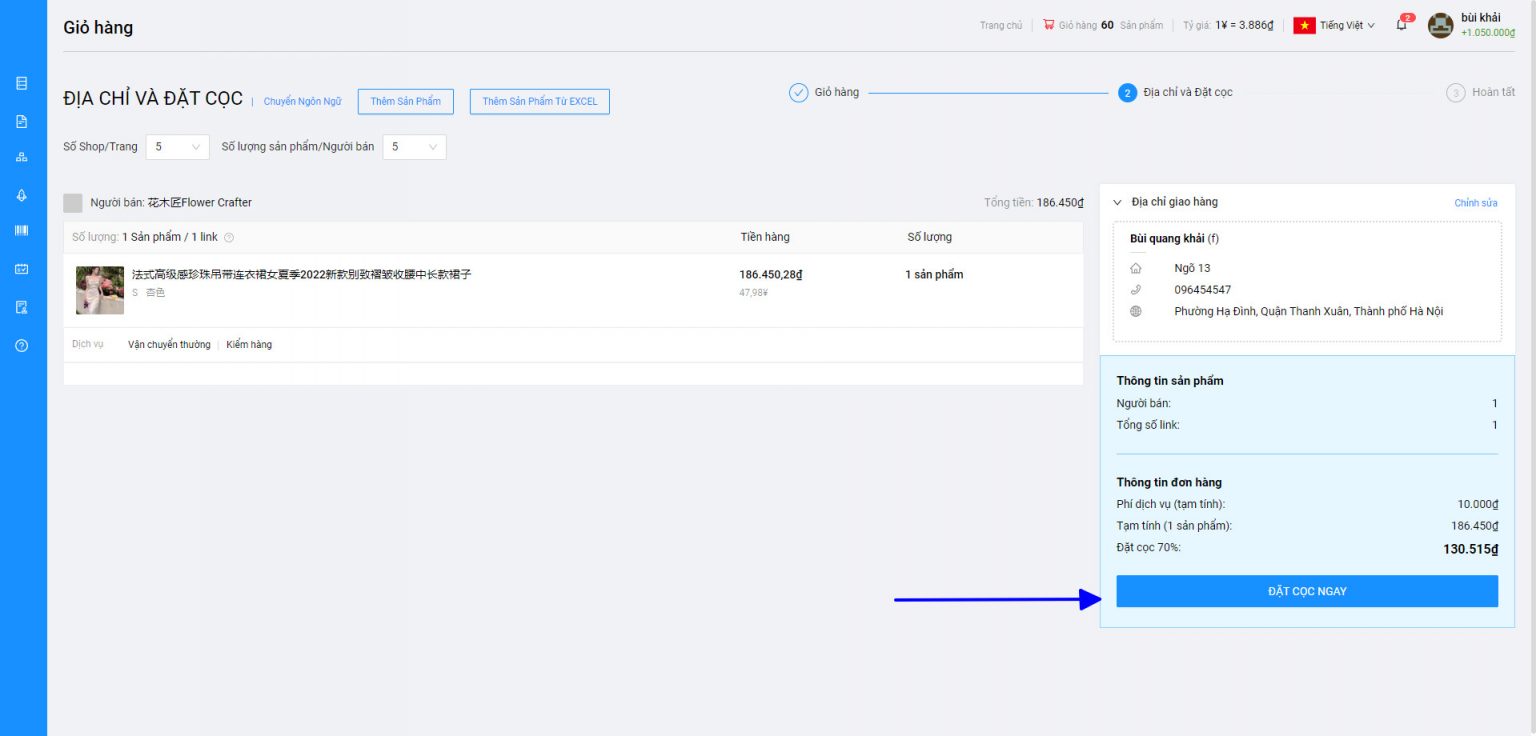Open the receipt document icon in sidebar
The height and width of the screenshot is (736, 1536).
[22, 307]
